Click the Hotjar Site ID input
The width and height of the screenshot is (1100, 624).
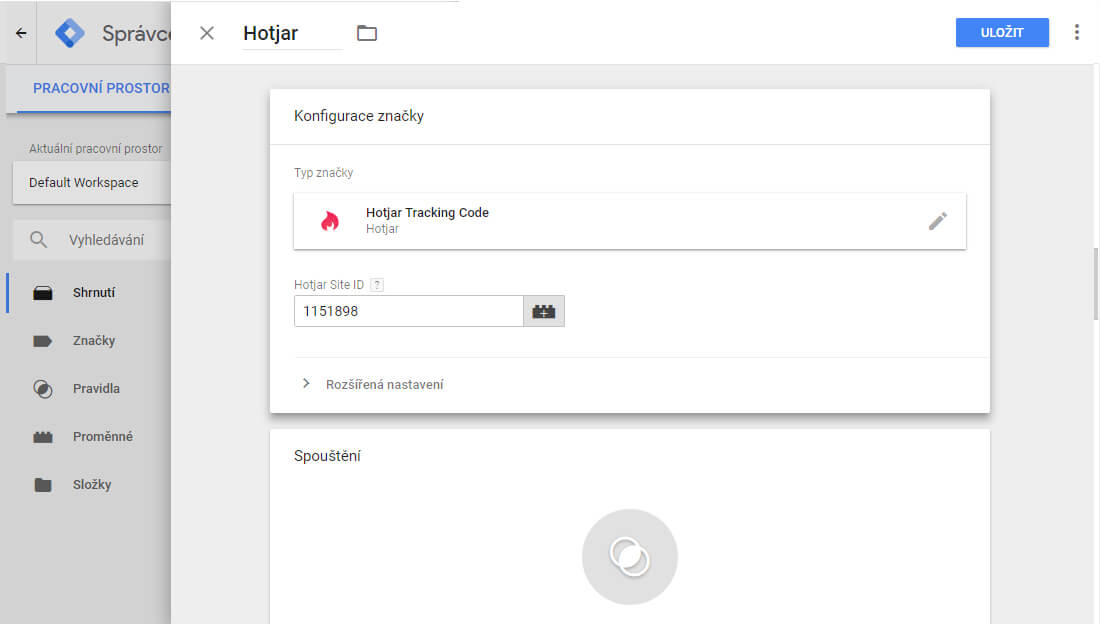click(x=408, y=311)
